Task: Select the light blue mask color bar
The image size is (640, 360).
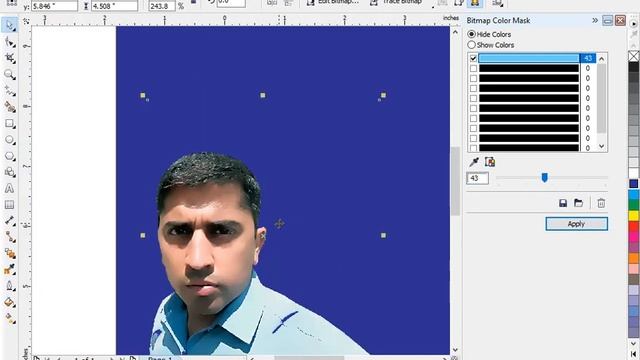Action: [529, 58]
